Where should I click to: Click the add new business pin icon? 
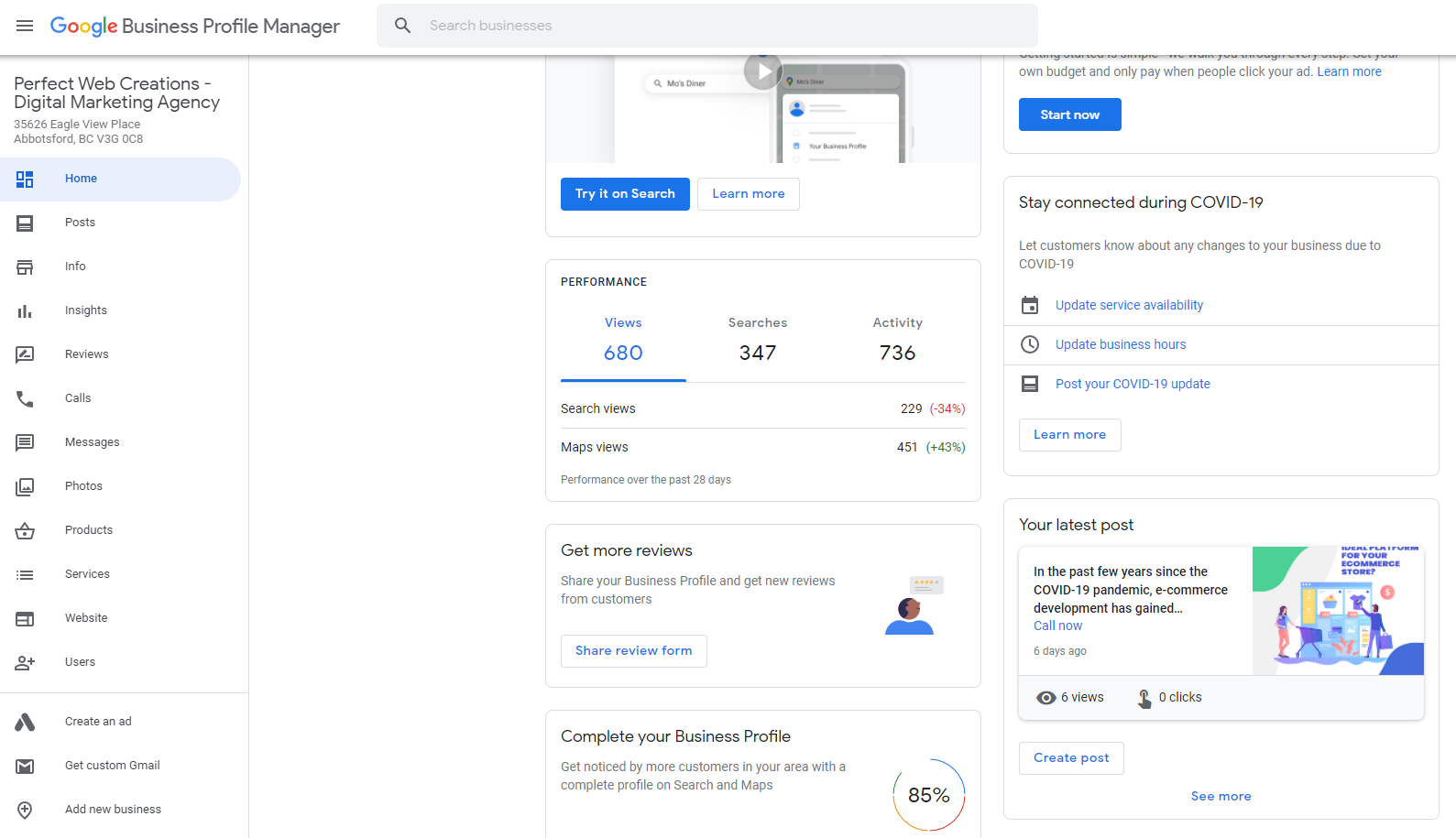pos(25,811)
